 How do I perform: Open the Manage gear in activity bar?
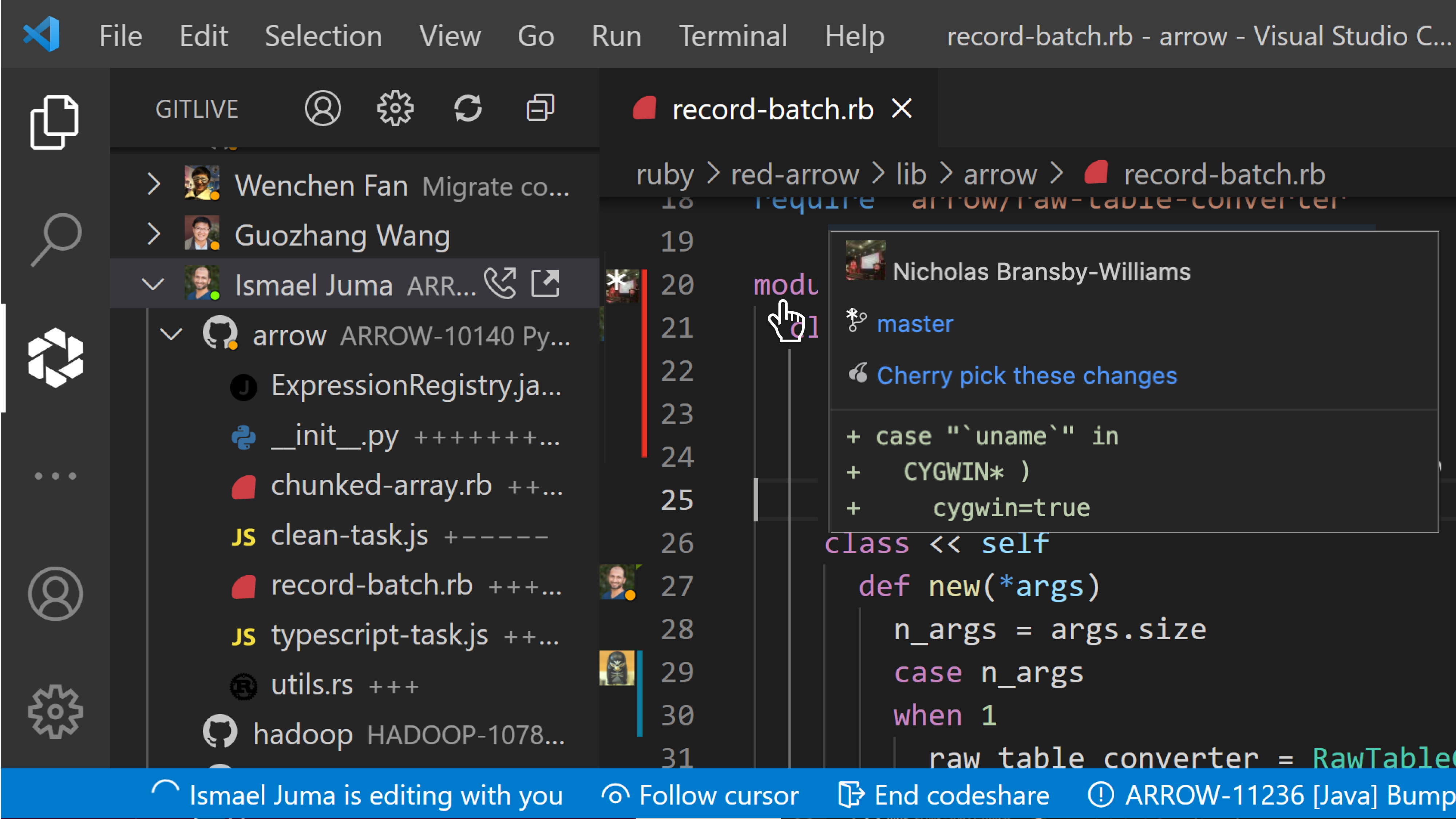55,712
